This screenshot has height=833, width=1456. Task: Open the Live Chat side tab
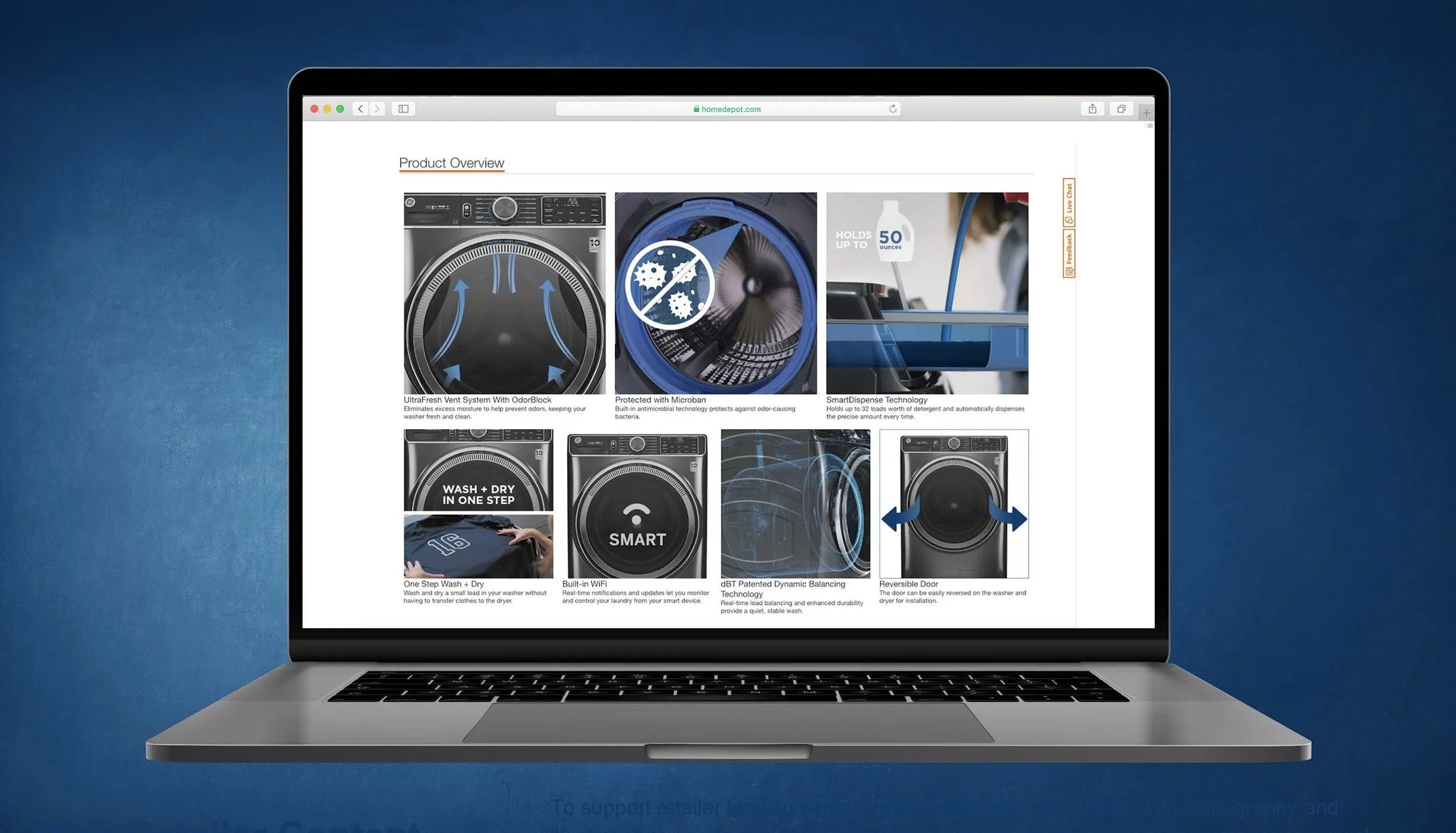click(1068, 203)
